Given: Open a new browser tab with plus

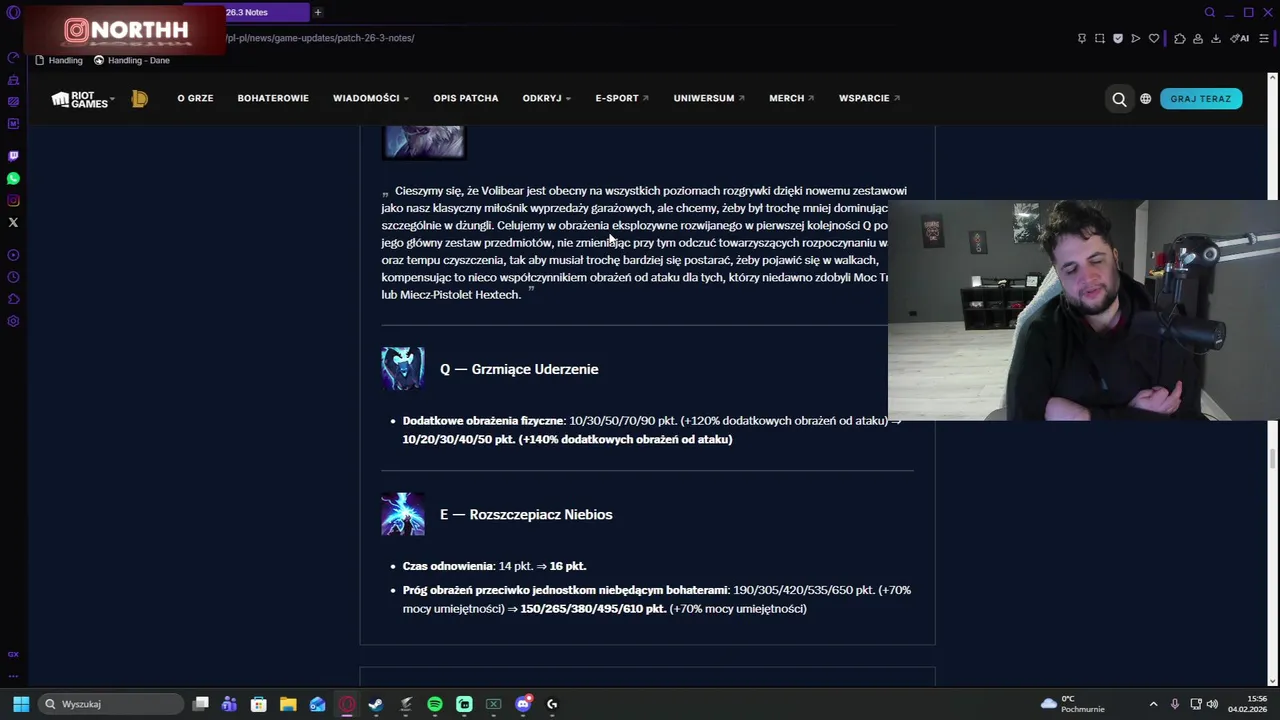Looking at the screenshot, I should [x=318, y=12].
